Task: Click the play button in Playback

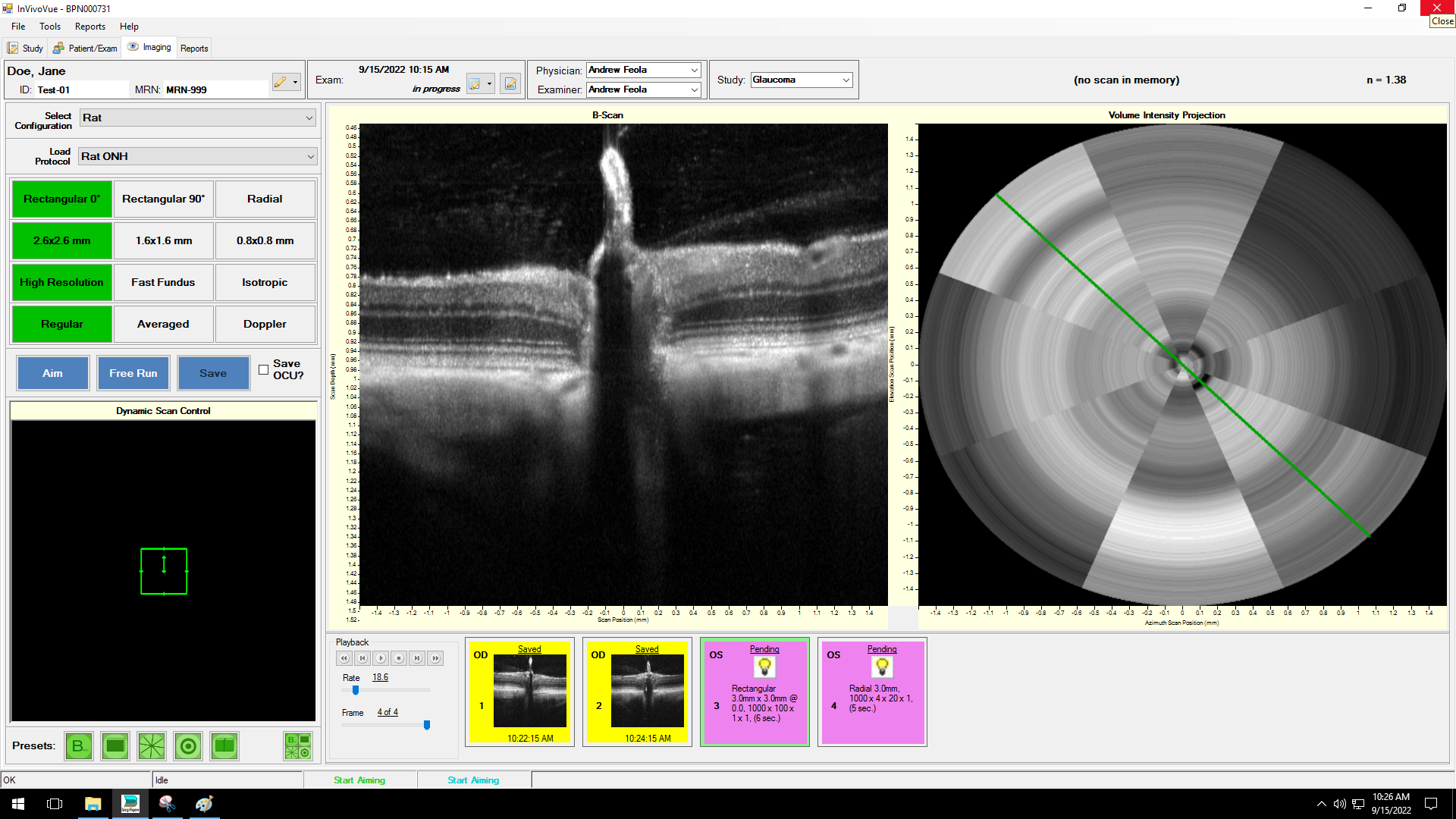Action: click(x=381, y=658)
